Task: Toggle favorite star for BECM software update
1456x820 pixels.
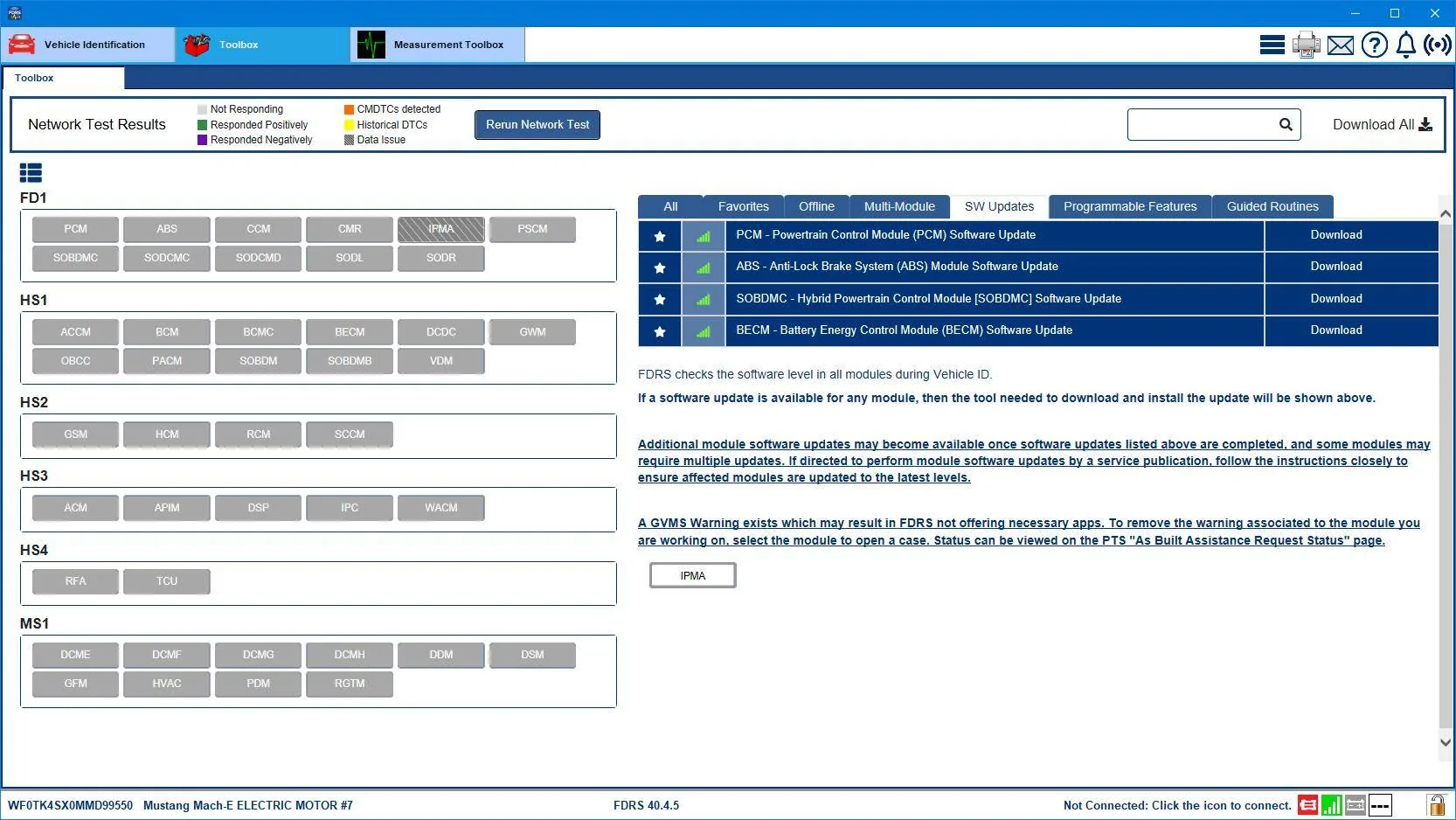Action: coord(660,331)
